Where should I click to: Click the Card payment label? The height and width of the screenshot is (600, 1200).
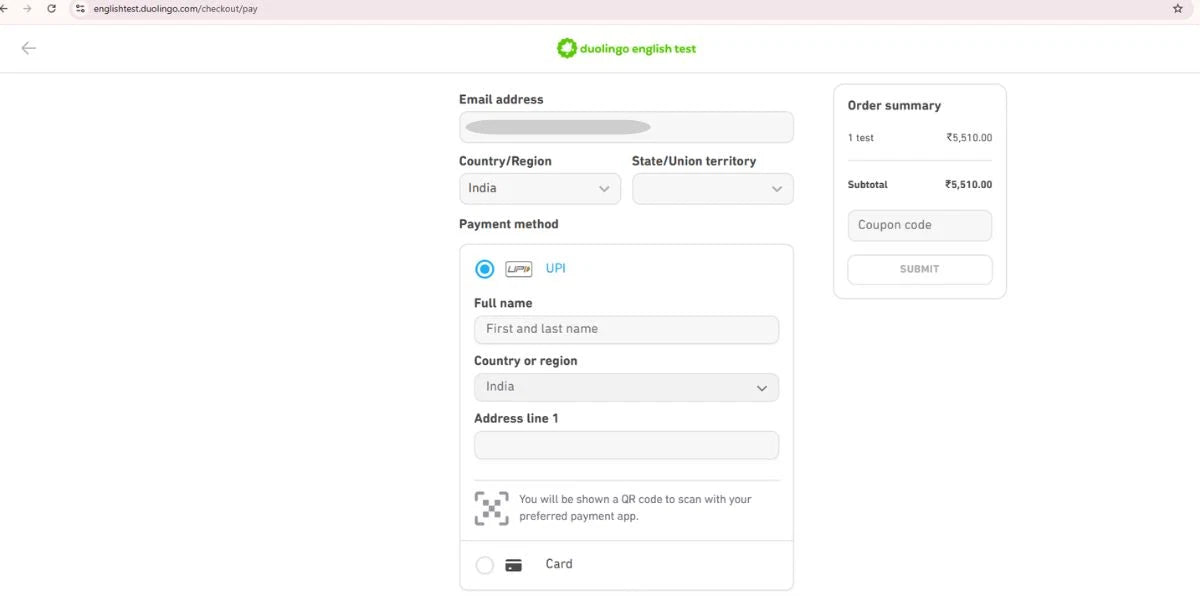(x=559, y=564)
